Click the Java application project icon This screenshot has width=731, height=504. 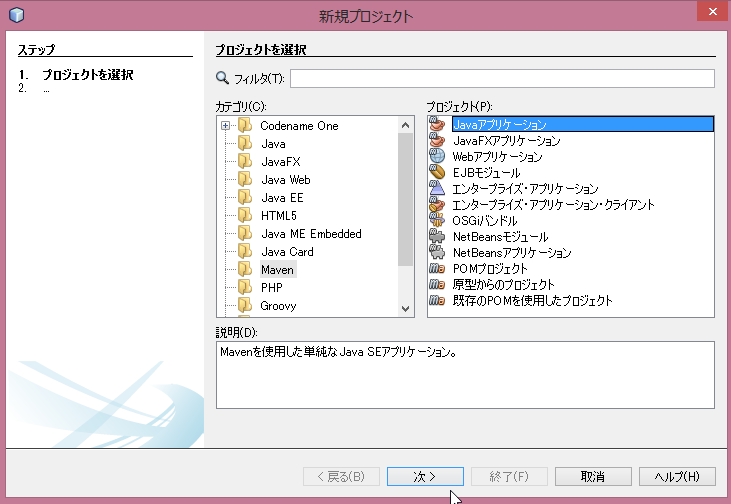pyautogui.click(x=437, y=124)
